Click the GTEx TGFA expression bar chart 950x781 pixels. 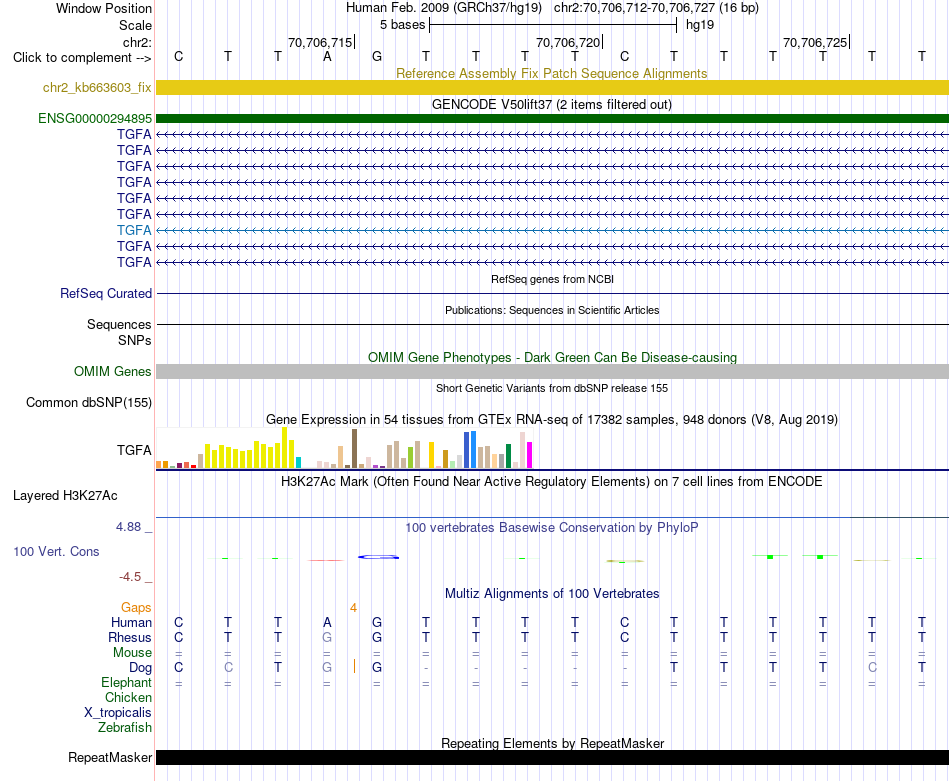coord(344,448)
